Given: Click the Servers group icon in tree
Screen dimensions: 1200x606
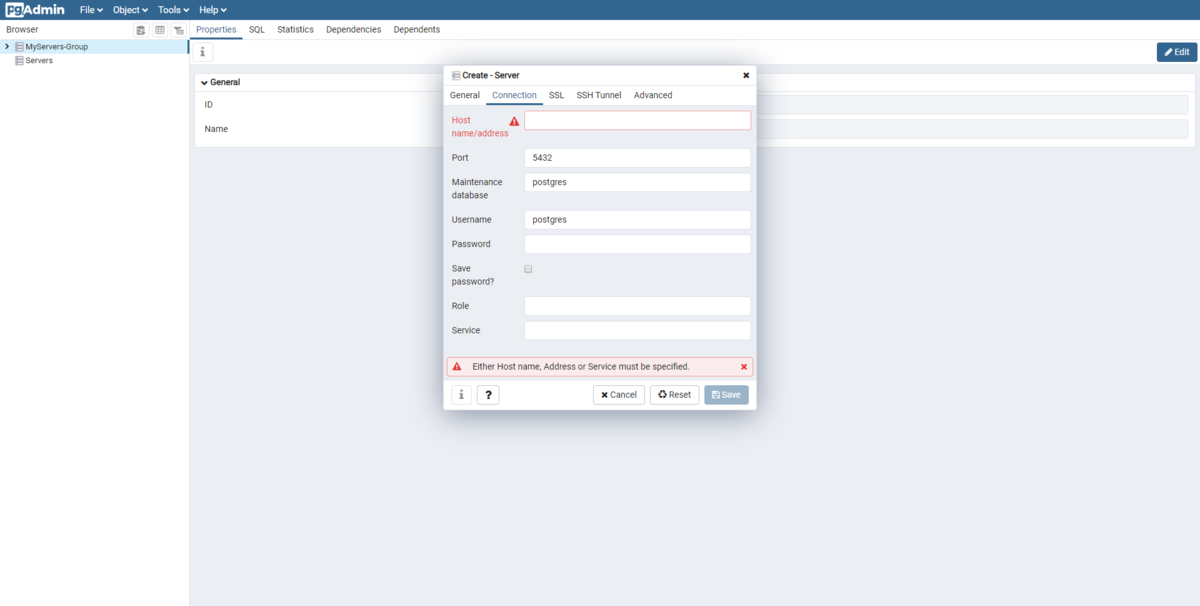Looking at the screenshot, I should tap(20, 61).
